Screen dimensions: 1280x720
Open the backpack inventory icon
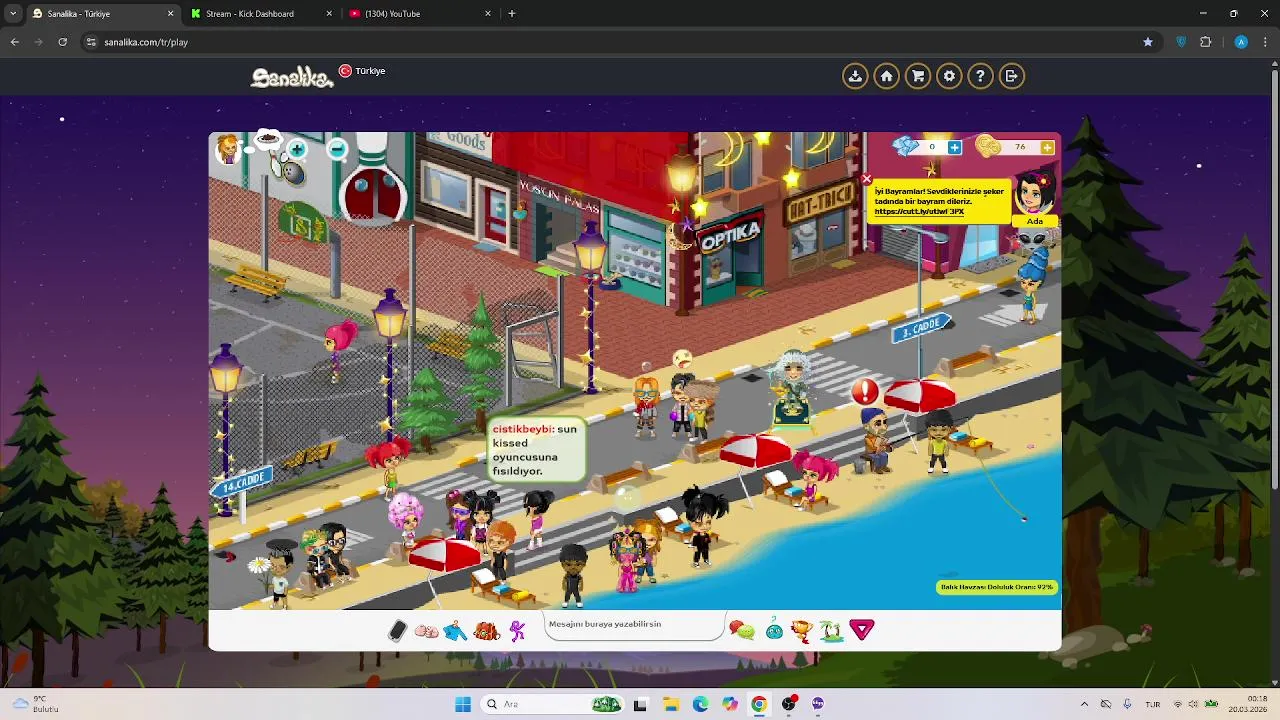487,631
